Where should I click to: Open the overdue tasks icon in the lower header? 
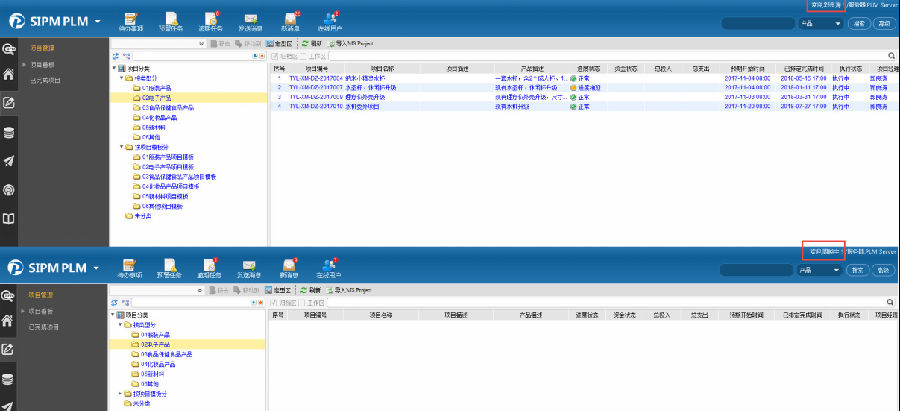point(211,268)
